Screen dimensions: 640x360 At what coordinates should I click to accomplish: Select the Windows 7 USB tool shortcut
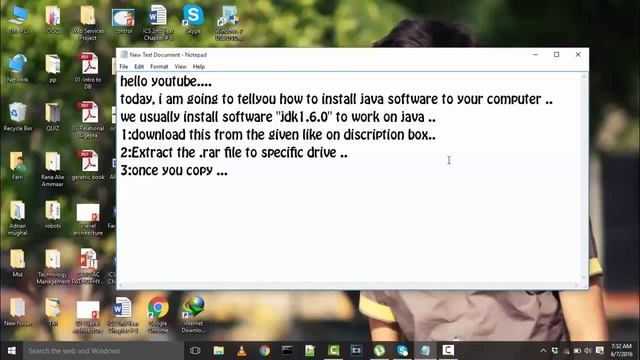click(229, 23)
